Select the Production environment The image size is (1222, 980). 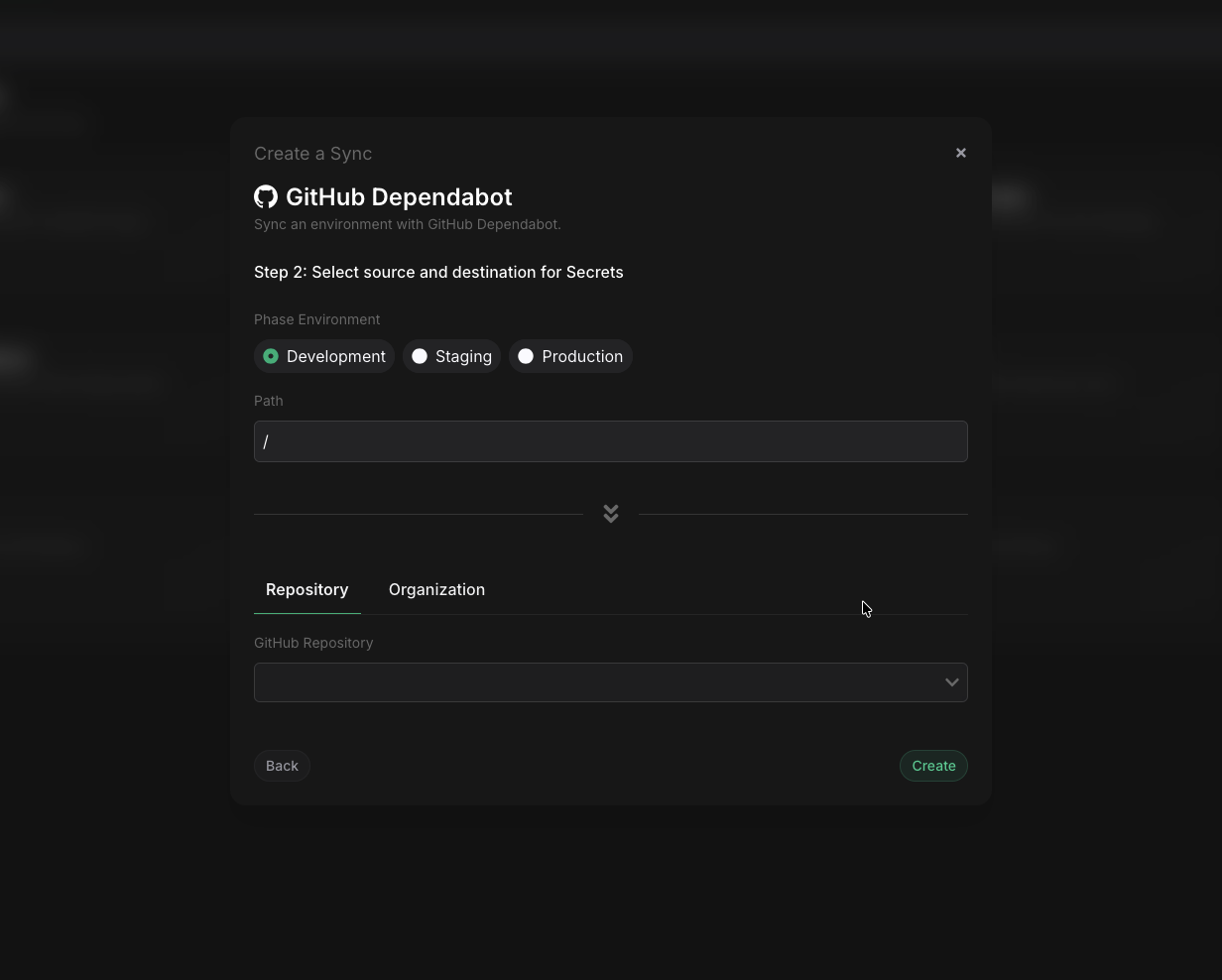click(570, 356)
